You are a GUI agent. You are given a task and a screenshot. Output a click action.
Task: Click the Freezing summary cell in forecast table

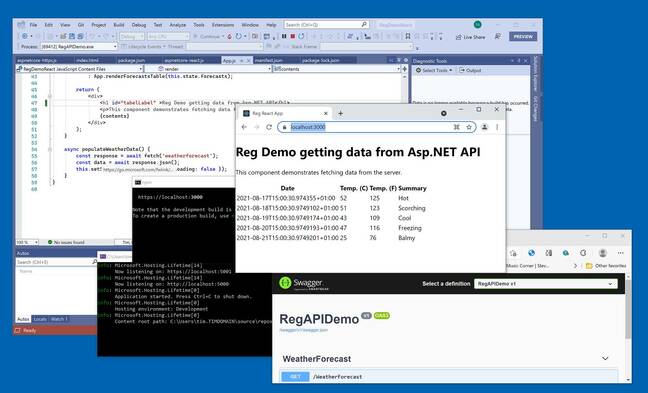[410, 228]
